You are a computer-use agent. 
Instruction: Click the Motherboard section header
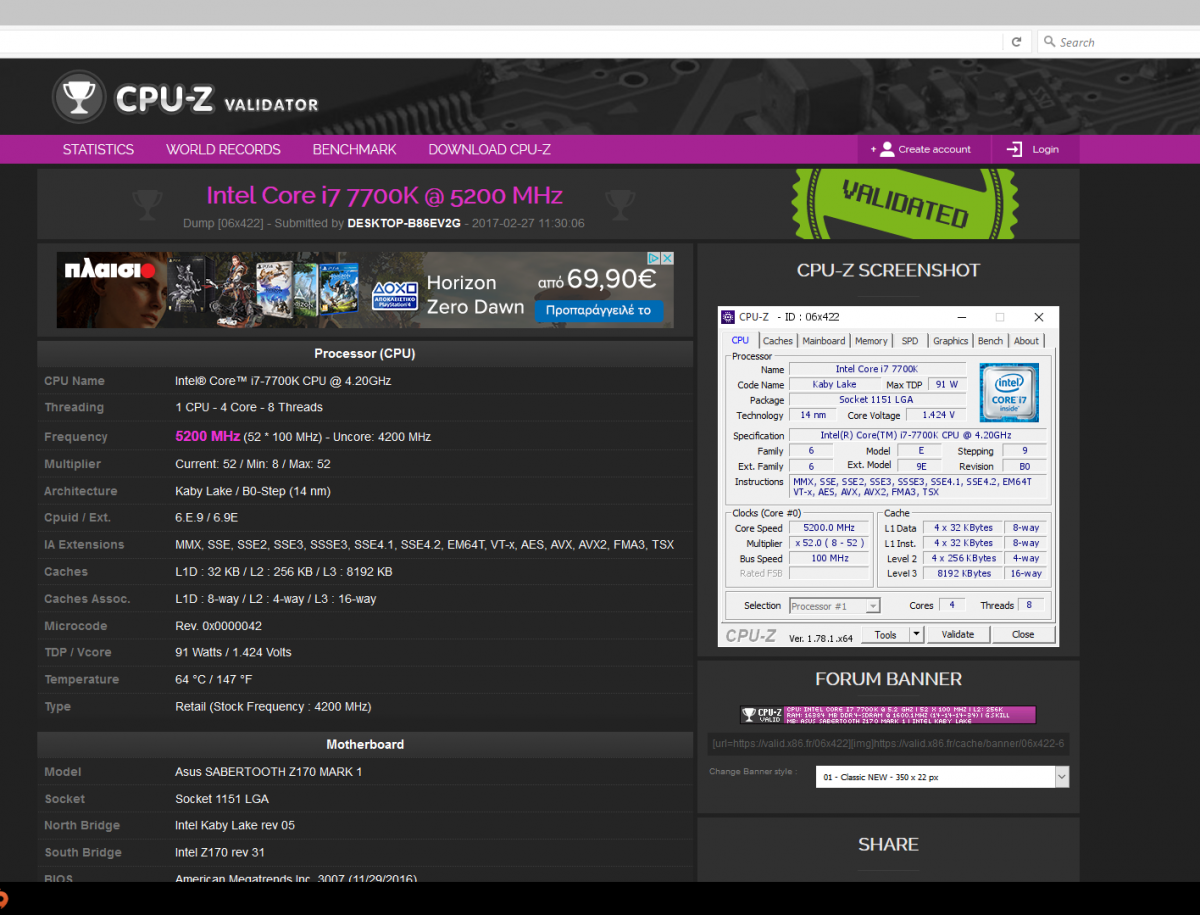(365, 745)
